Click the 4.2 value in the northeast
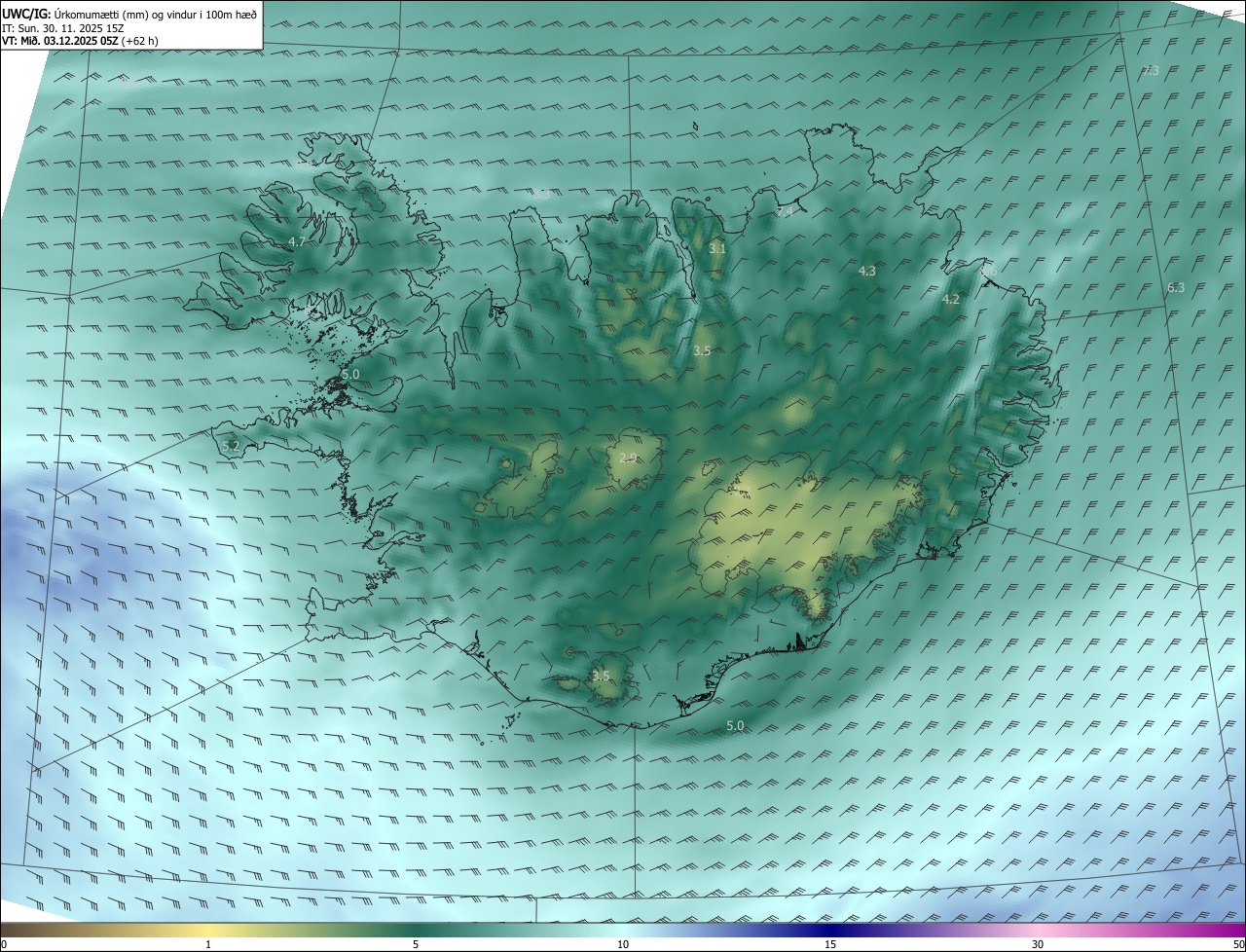The image size is (1246, 952). pos(951,299)
